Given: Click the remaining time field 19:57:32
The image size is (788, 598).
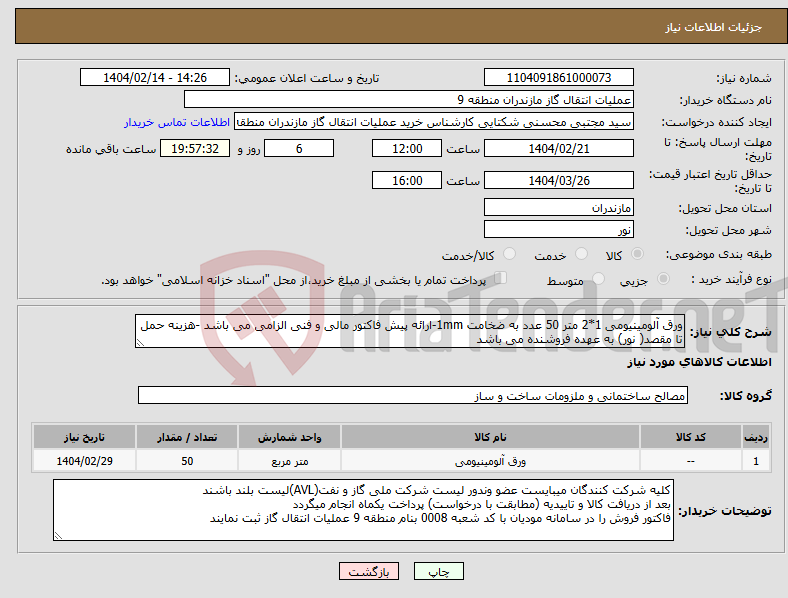Looking at the screenshot, I should click(195, 148).
